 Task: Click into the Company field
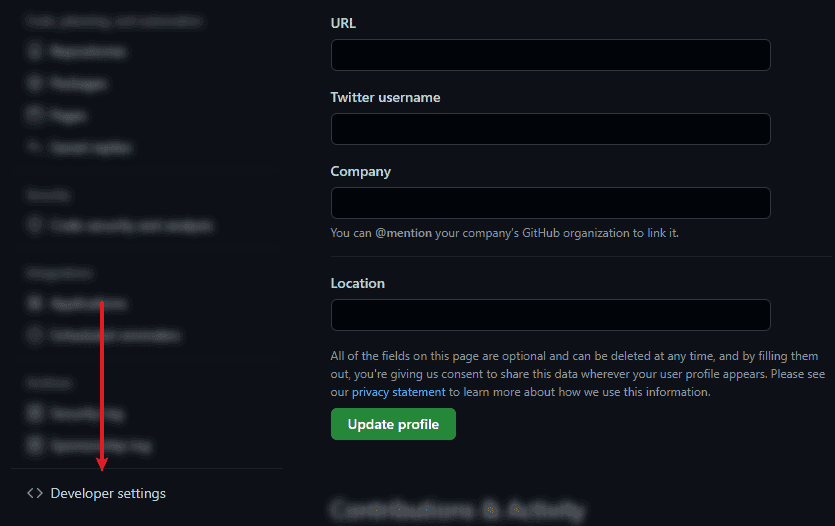coord(551,203)
